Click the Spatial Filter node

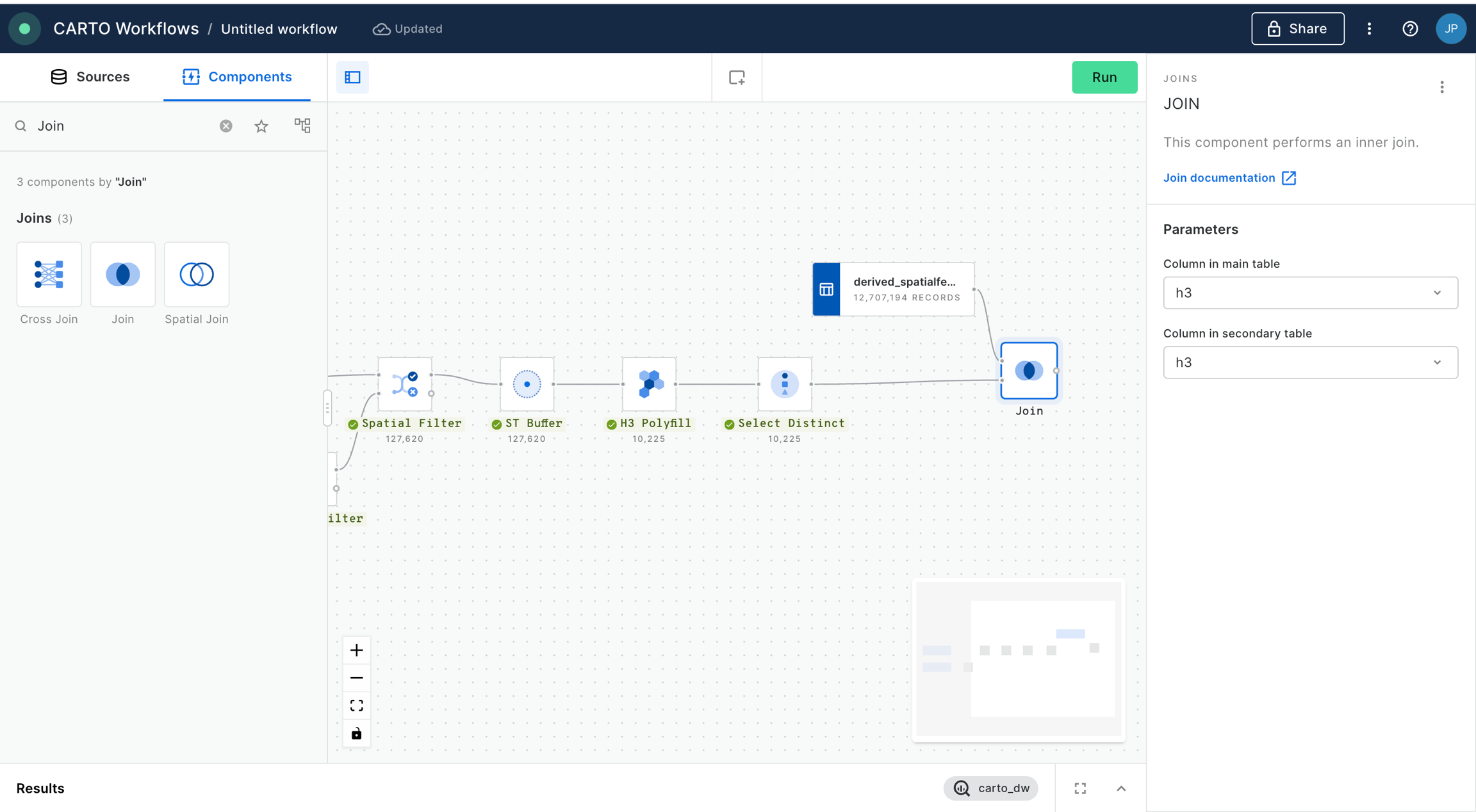405,384
